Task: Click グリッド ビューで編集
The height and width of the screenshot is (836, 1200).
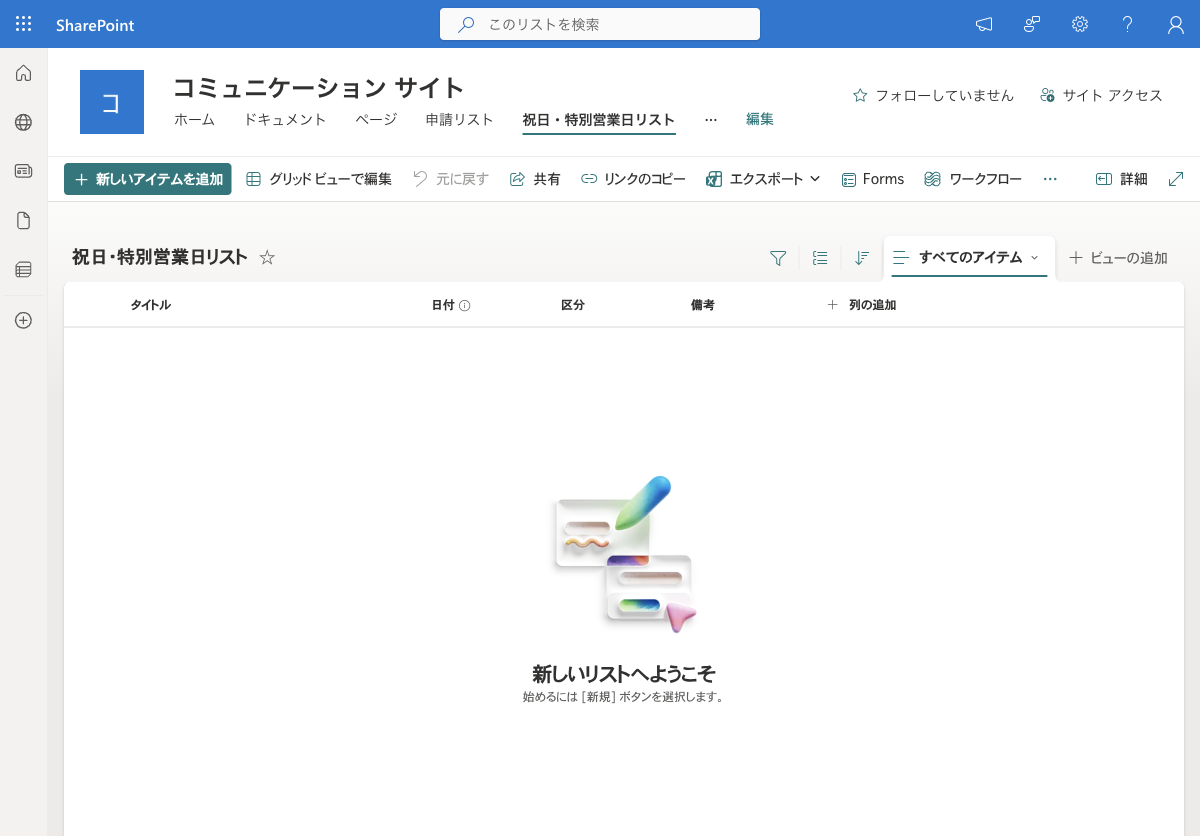Action: pos(319,179)
